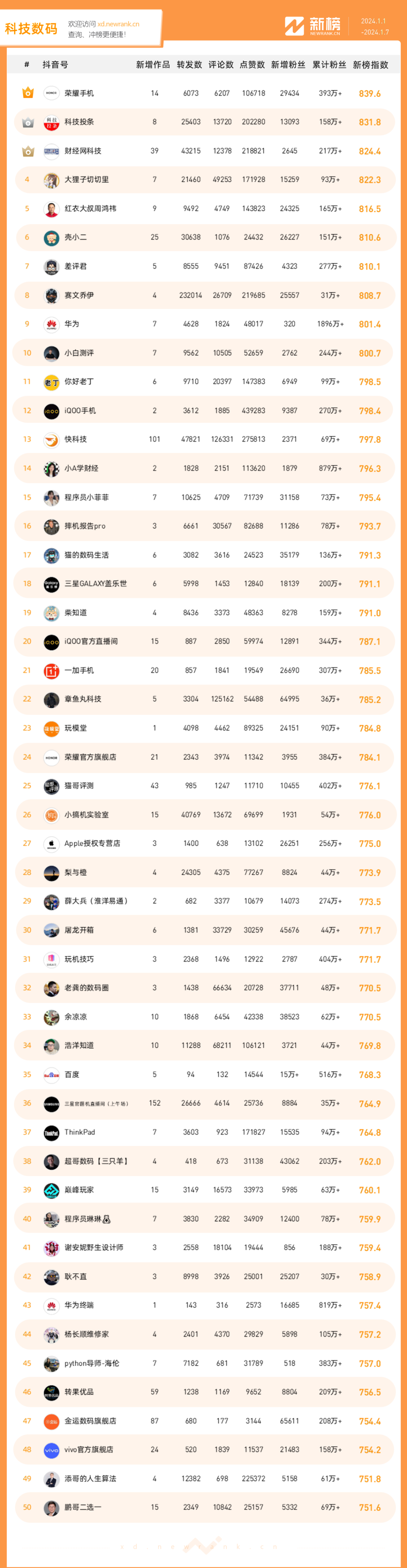This screenshot has height=1568, width=407.
Task: Click the gold crown icon for rank one
Action: (28, 93)
